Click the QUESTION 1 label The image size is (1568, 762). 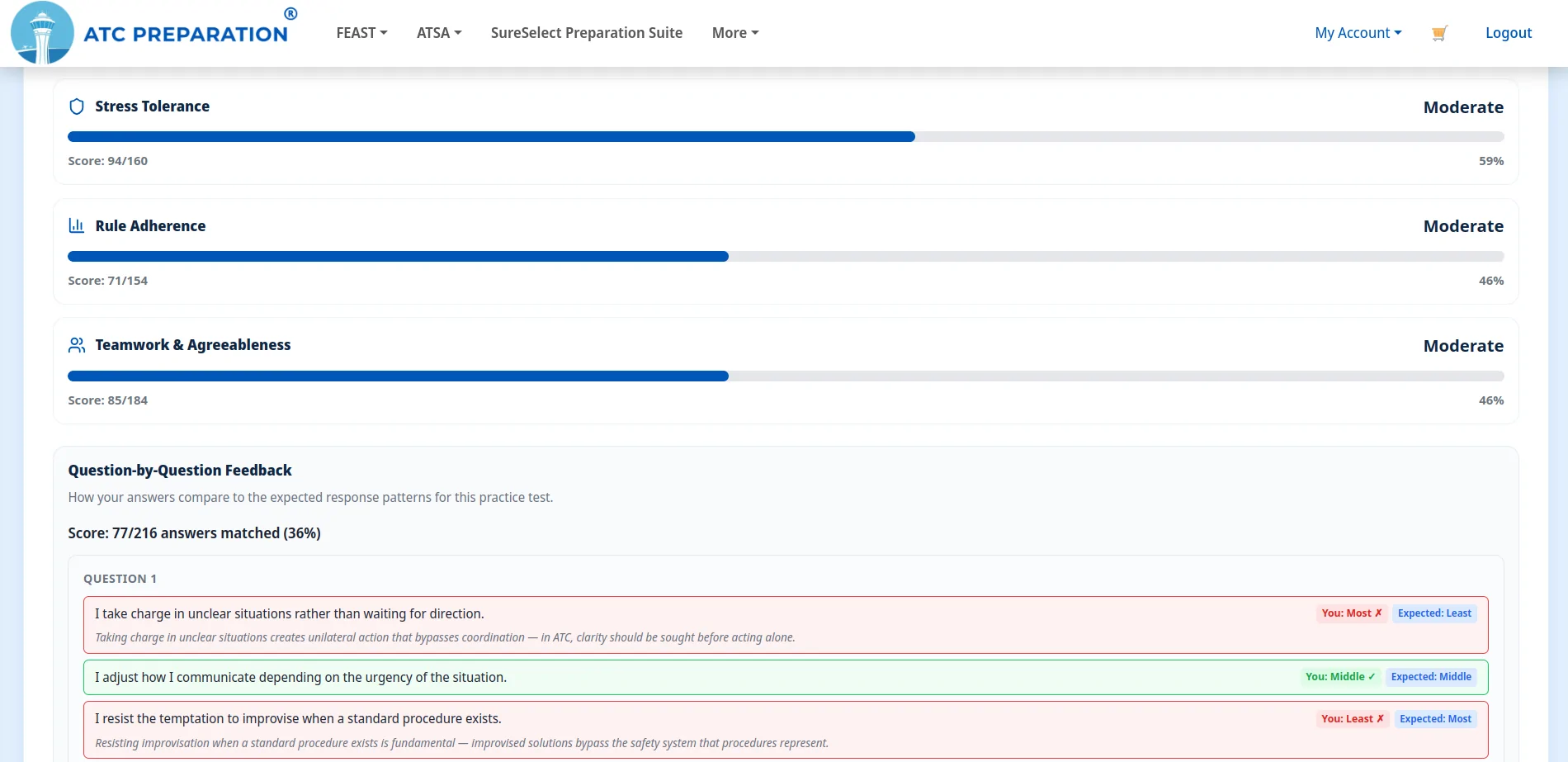pos(120,579)
